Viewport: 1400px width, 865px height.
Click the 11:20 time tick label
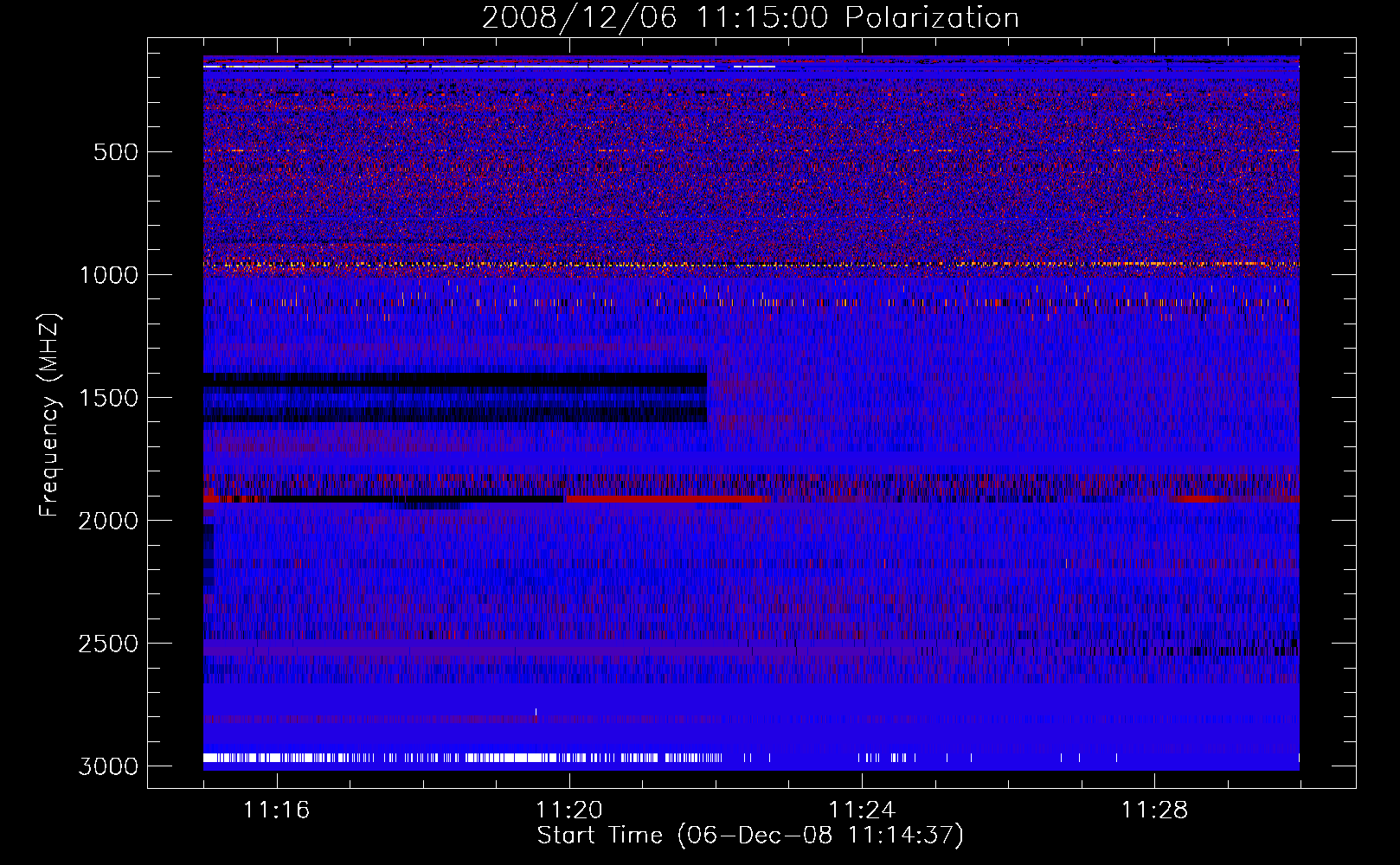pos(569,811)
